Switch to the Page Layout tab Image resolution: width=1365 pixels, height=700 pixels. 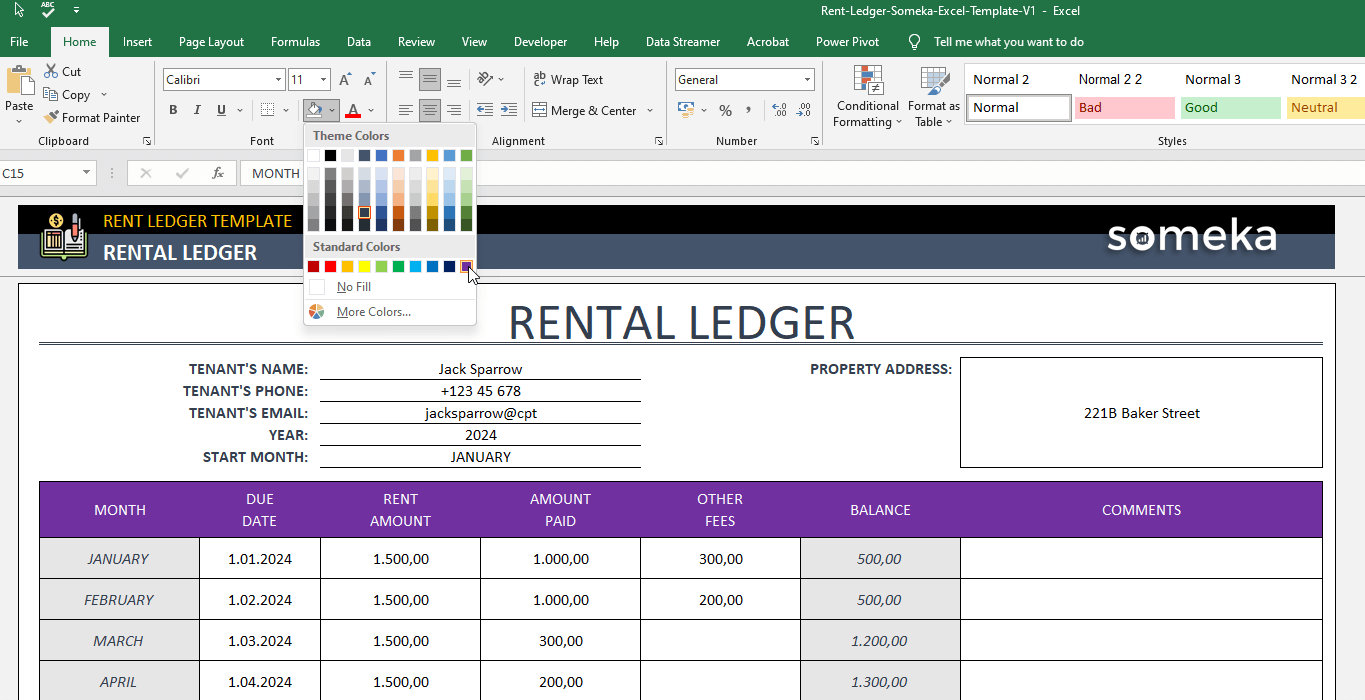click(211, 42)
